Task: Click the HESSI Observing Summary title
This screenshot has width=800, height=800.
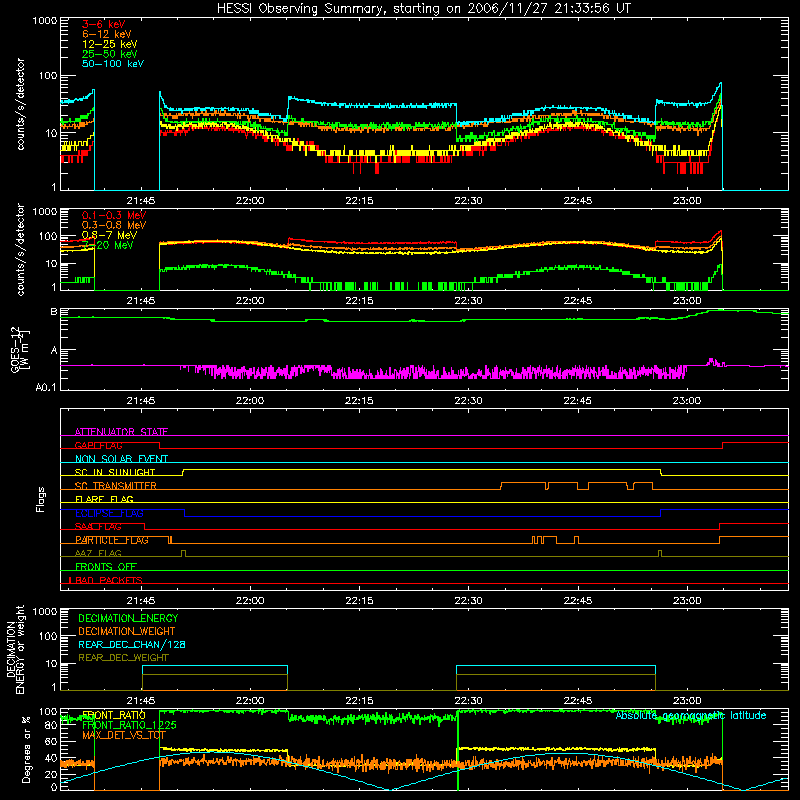Action: (423, 9)
